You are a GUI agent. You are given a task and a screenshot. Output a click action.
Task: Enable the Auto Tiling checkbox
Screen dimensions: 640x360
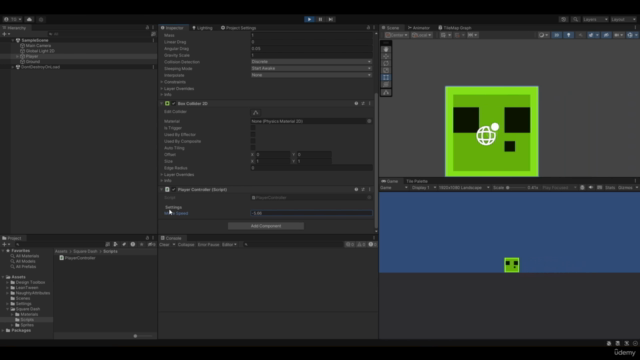253,148
